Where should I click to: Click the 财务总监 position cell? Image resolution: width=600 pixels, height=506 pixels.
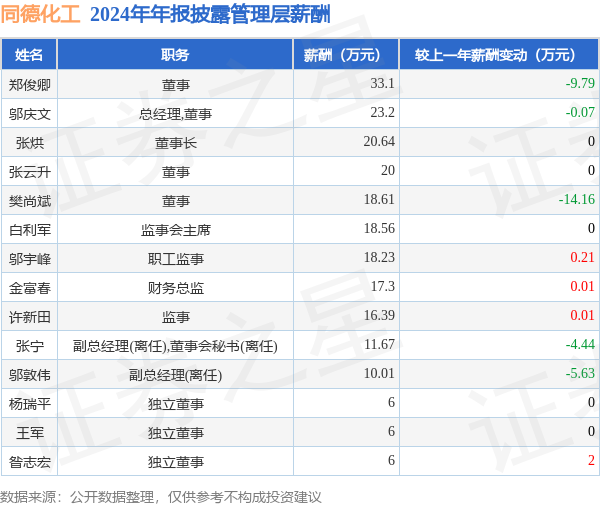pos(175,288)
